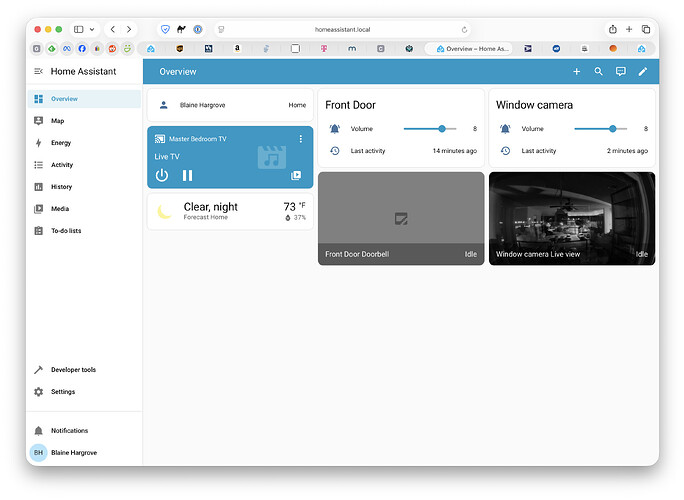Open a new Safari tab
The height and width of the screenshot is (500, 684).
coord(629,29)
